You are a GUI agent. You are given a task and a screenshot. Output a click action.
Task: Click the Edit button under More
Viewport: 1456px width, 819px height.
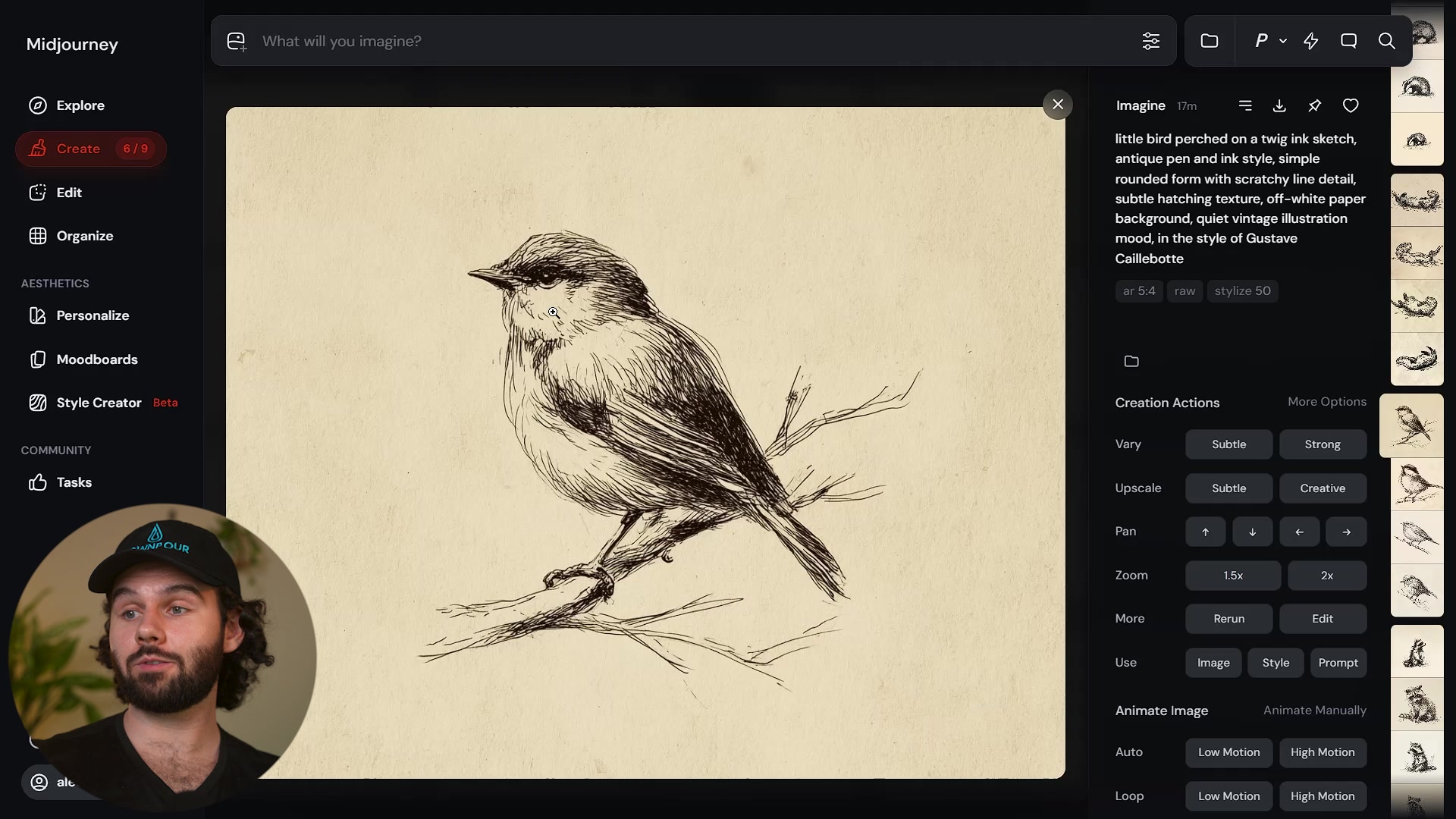click(1323, 619)
